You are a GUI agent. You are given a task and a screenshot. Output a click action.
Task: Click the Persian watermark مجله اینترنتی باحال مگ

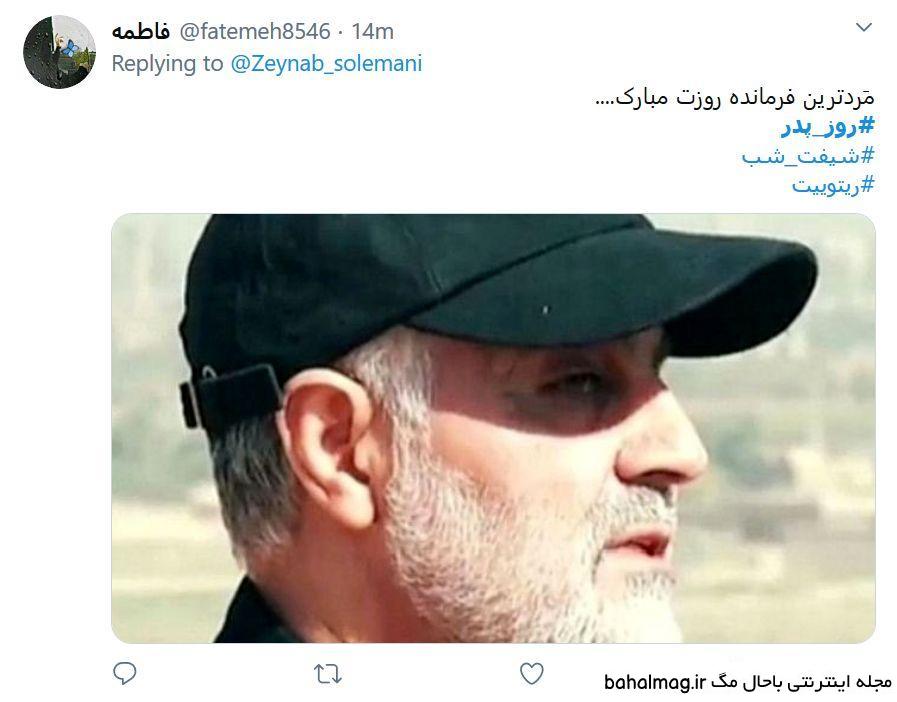801,682
